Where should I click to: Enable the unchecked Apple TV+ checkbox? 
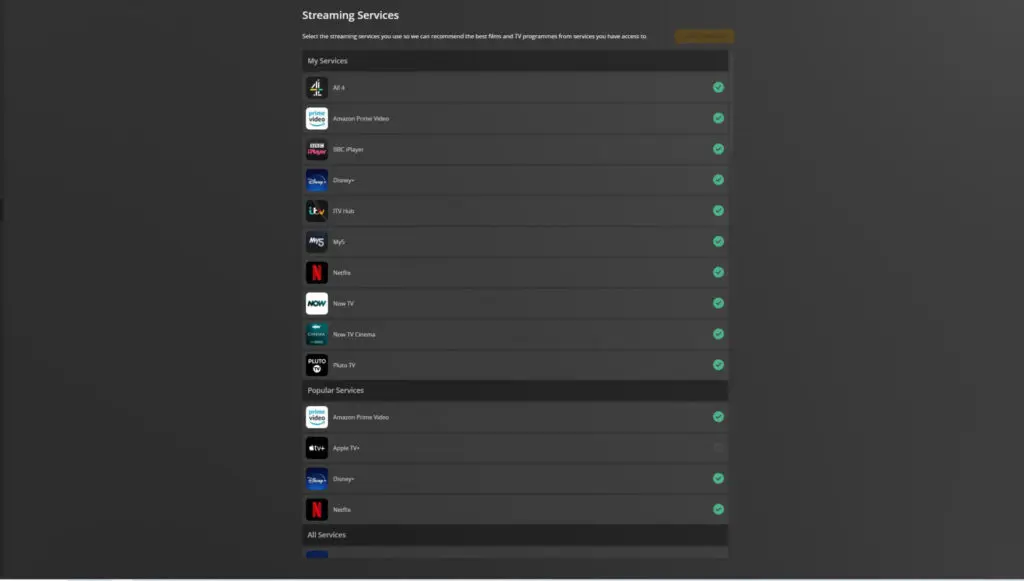click(718, 447)
